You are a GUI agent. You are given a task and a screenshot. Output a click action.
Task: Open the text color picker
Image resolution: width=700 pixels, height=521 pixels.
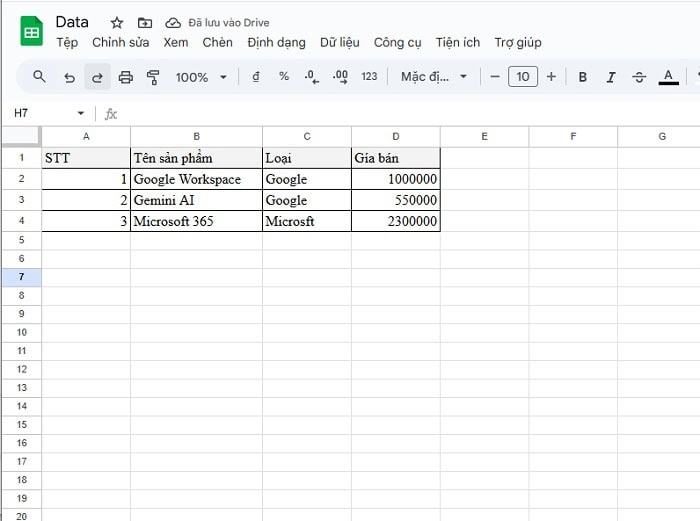(668, 77)
